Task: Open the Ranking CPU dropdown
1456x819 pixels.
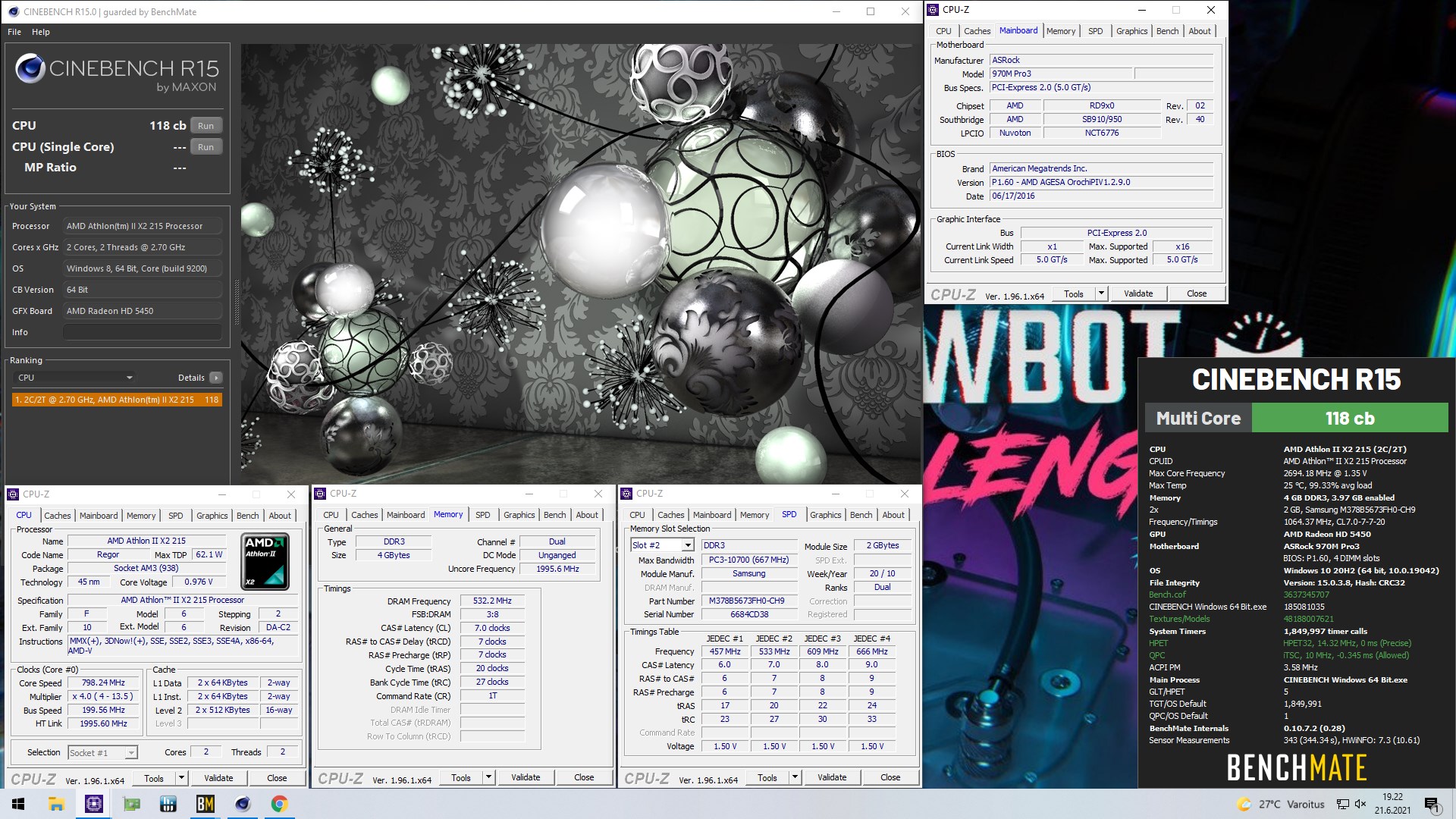Action: [x=74, y=378]
